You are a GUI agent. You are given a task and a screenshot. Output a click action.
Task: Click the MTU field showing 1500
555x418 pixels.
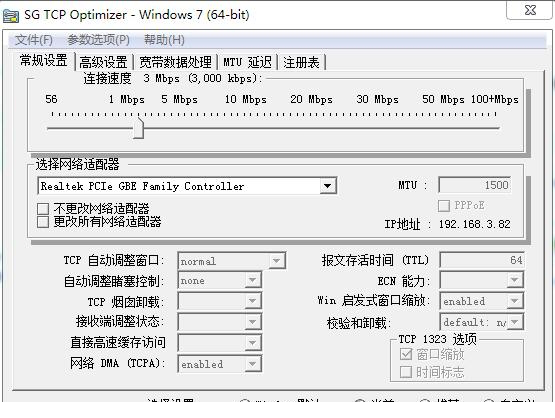[475, 185]
